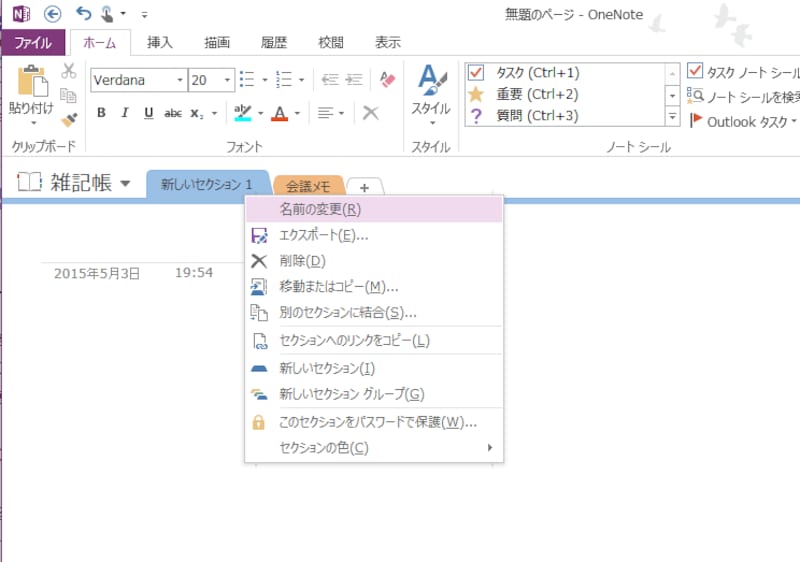
Task: Toggle Bold formatting
Action: [101, 113]
